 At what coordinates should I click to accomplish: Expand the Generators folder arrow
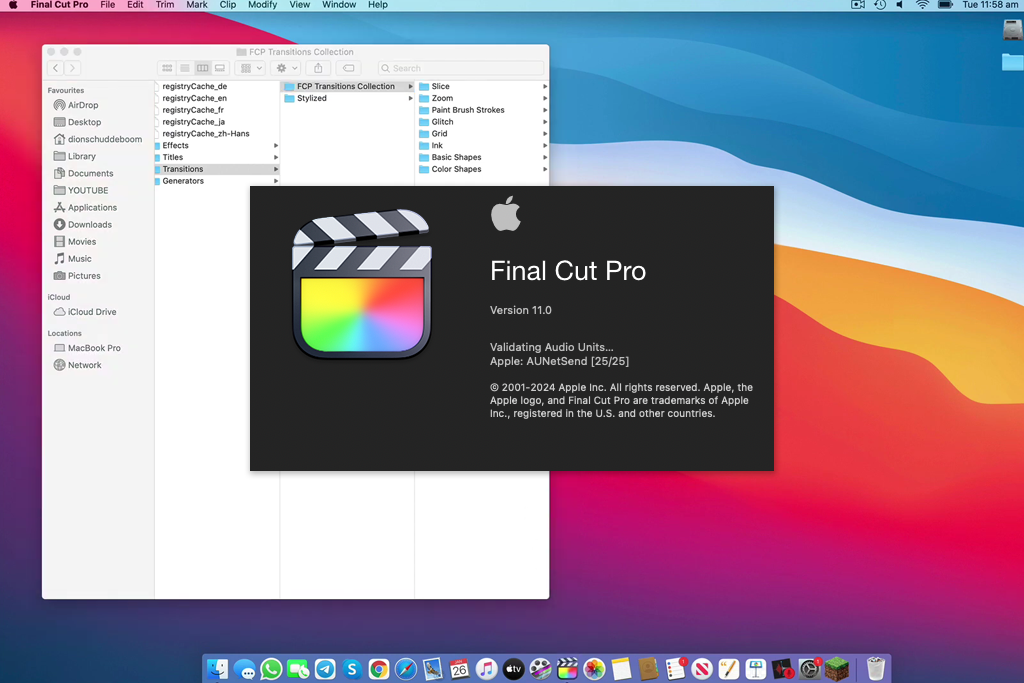pos(276,181)
